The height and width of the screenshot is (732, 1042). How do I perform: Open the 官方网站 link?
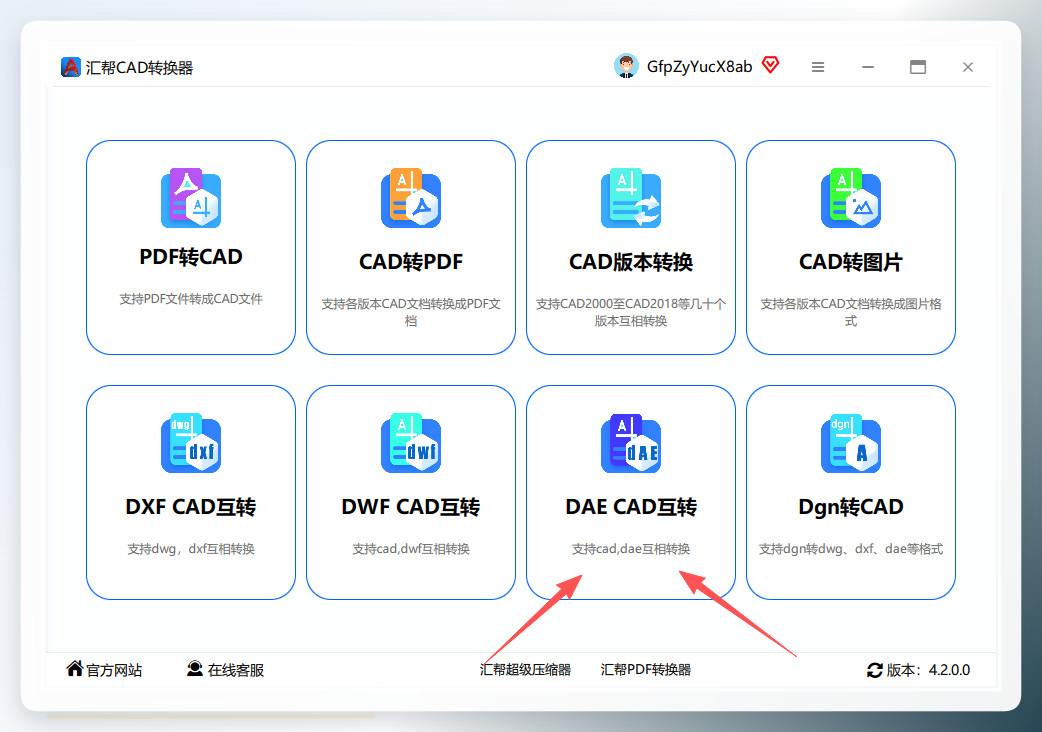coord(114,670)
